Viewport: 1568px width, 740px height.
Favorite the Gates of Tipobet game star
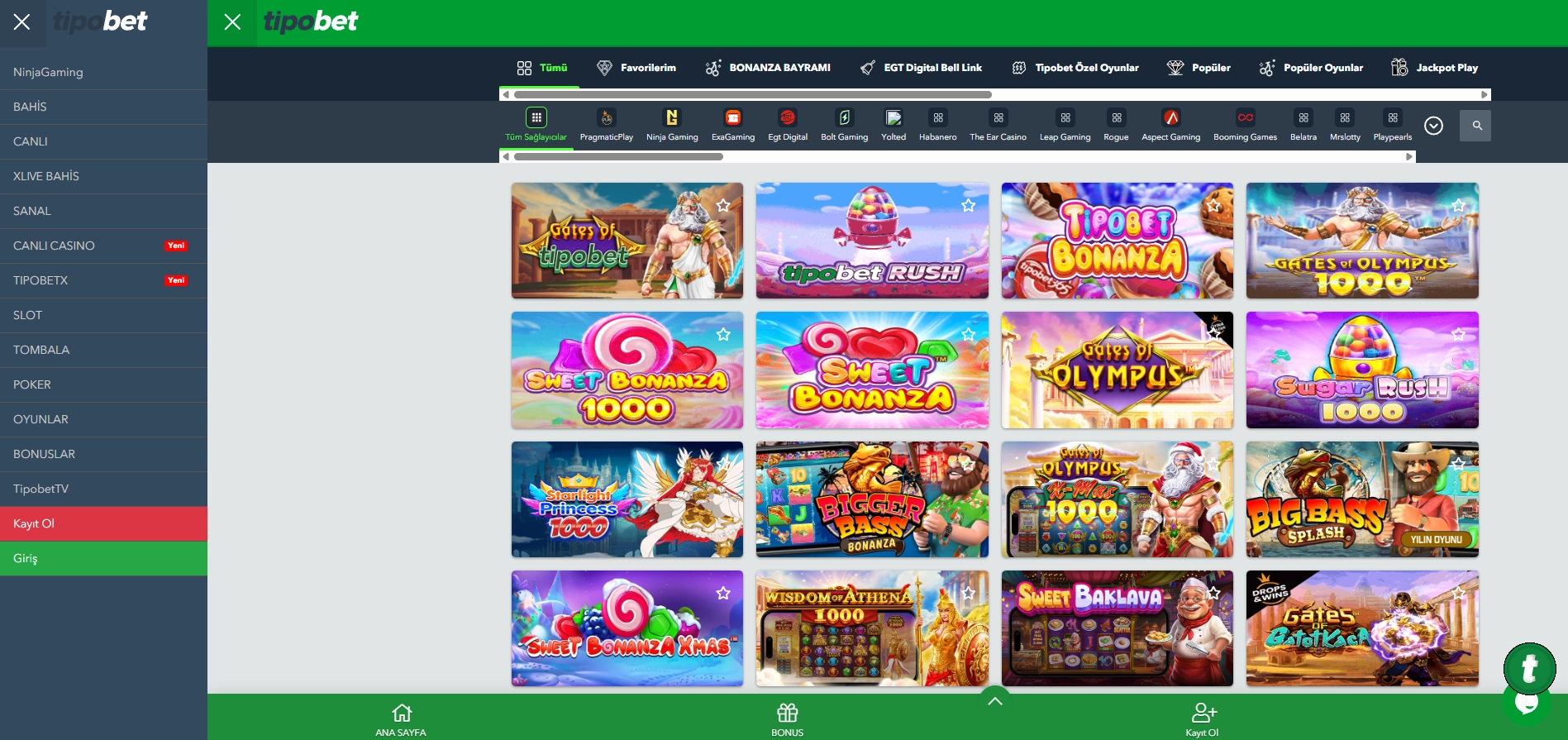[723, 205]
